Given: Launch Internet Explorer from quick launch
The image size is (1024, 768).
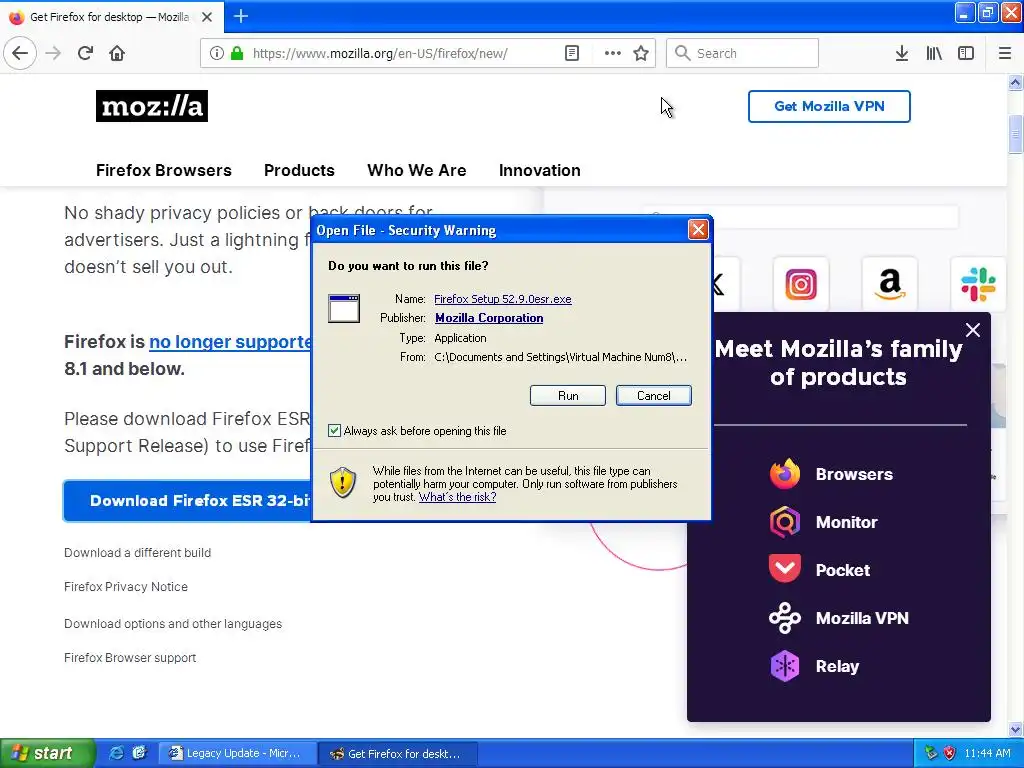Looking at the screenshot, I should (116, 753).
